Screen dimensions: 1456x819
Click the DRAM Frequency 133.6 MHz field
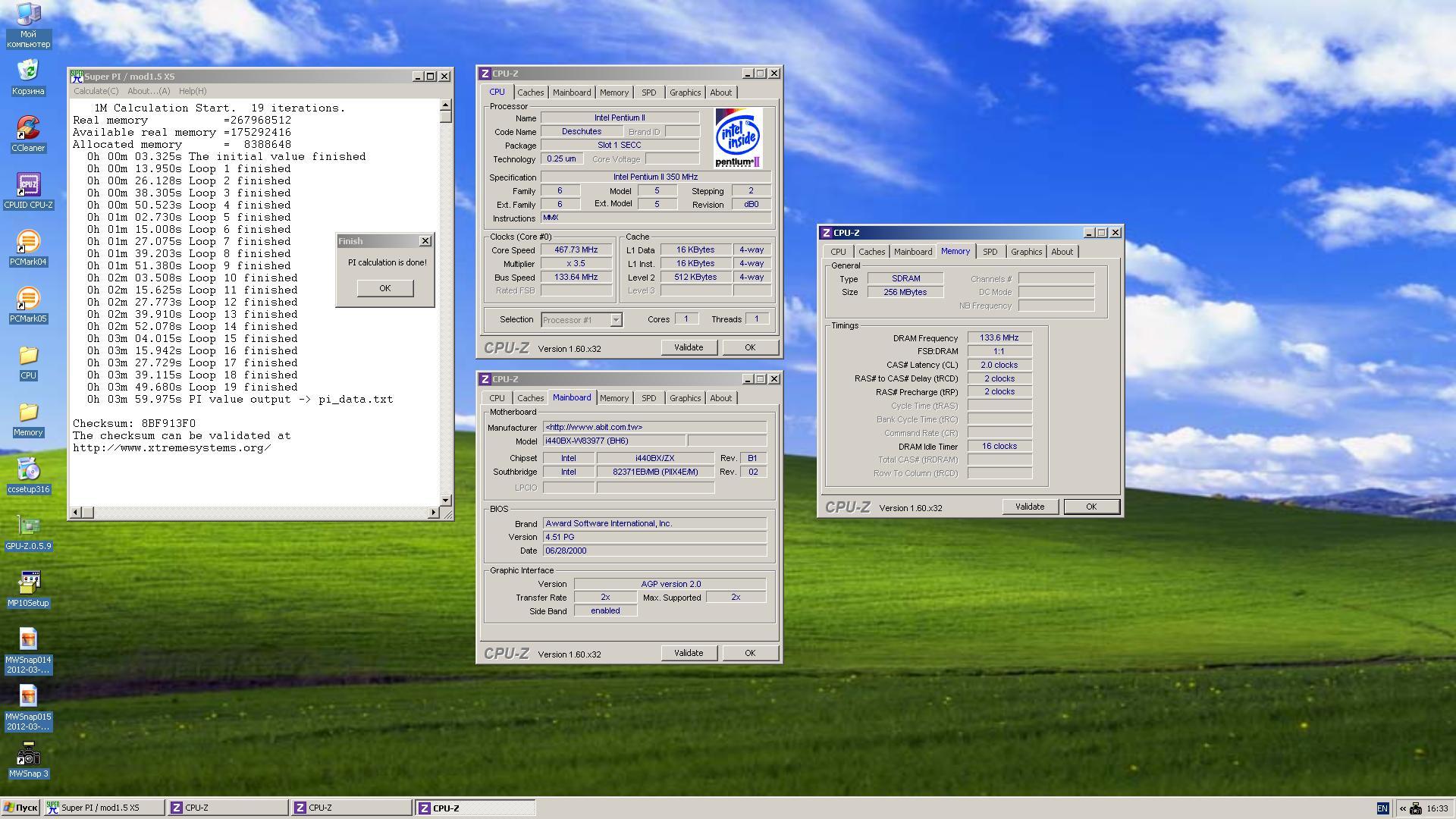(999, 338)
